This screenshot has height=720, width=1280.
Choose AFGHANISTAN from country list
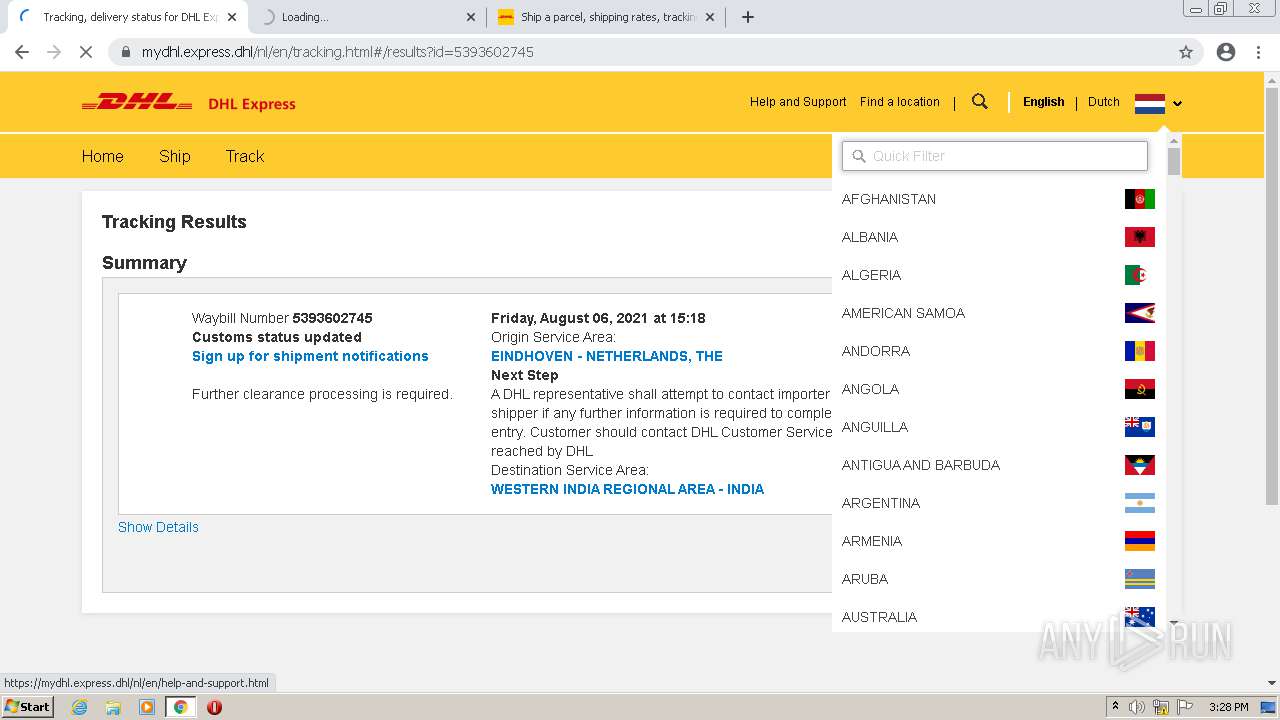(889, 199)
